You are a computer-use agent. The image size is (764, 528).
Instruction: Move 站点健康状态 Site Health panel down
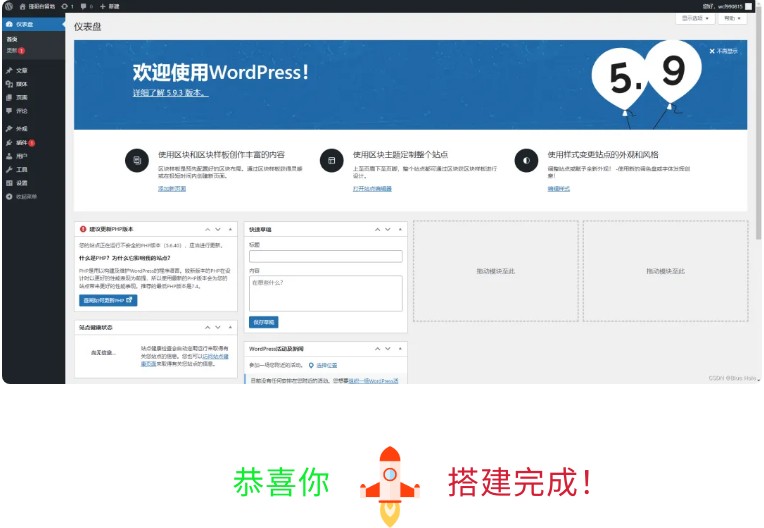[218, 327]
